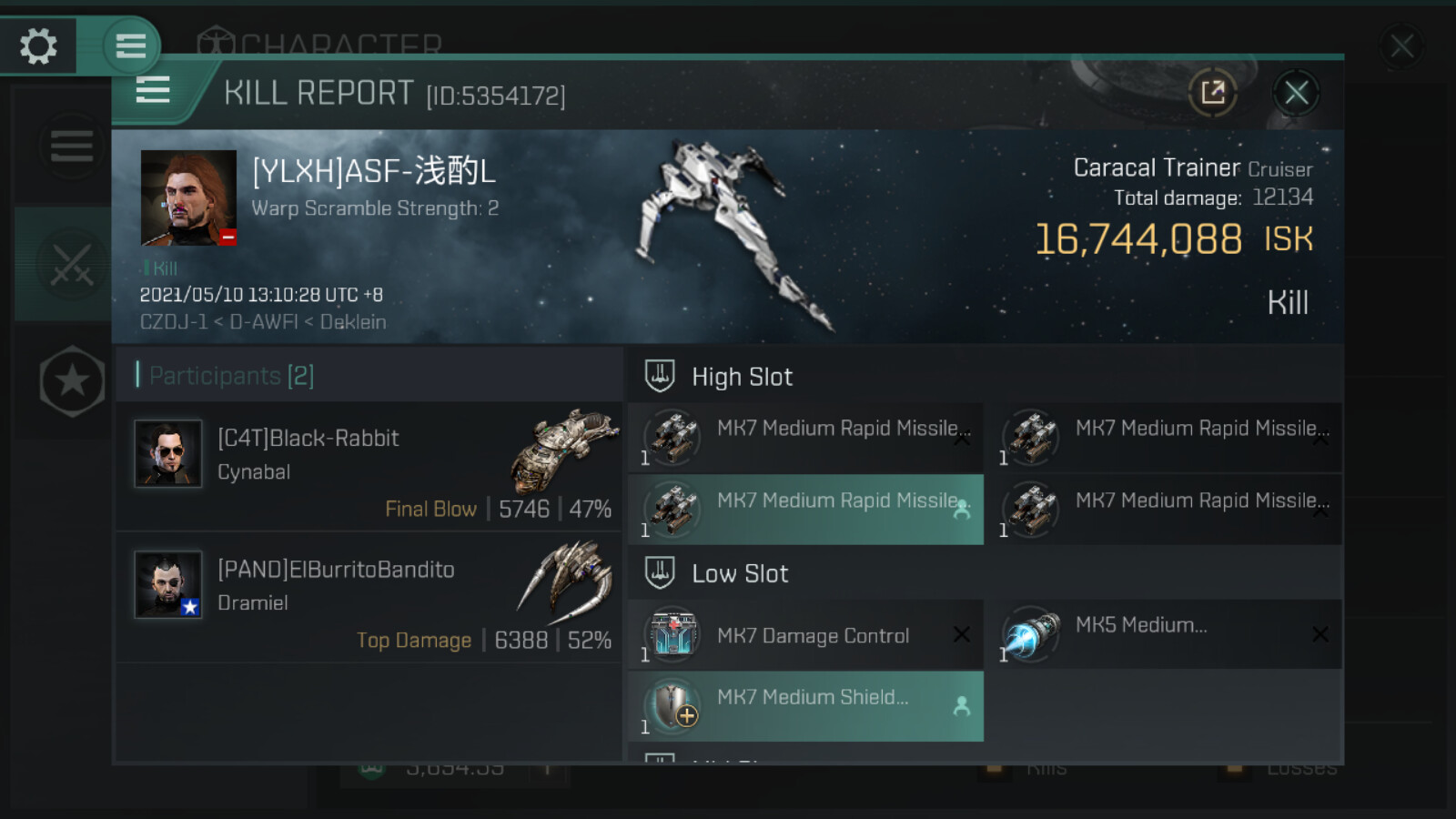This screenshot has height=819, width=1456.
Task: Click the settings gear icon
Action: 37,45
